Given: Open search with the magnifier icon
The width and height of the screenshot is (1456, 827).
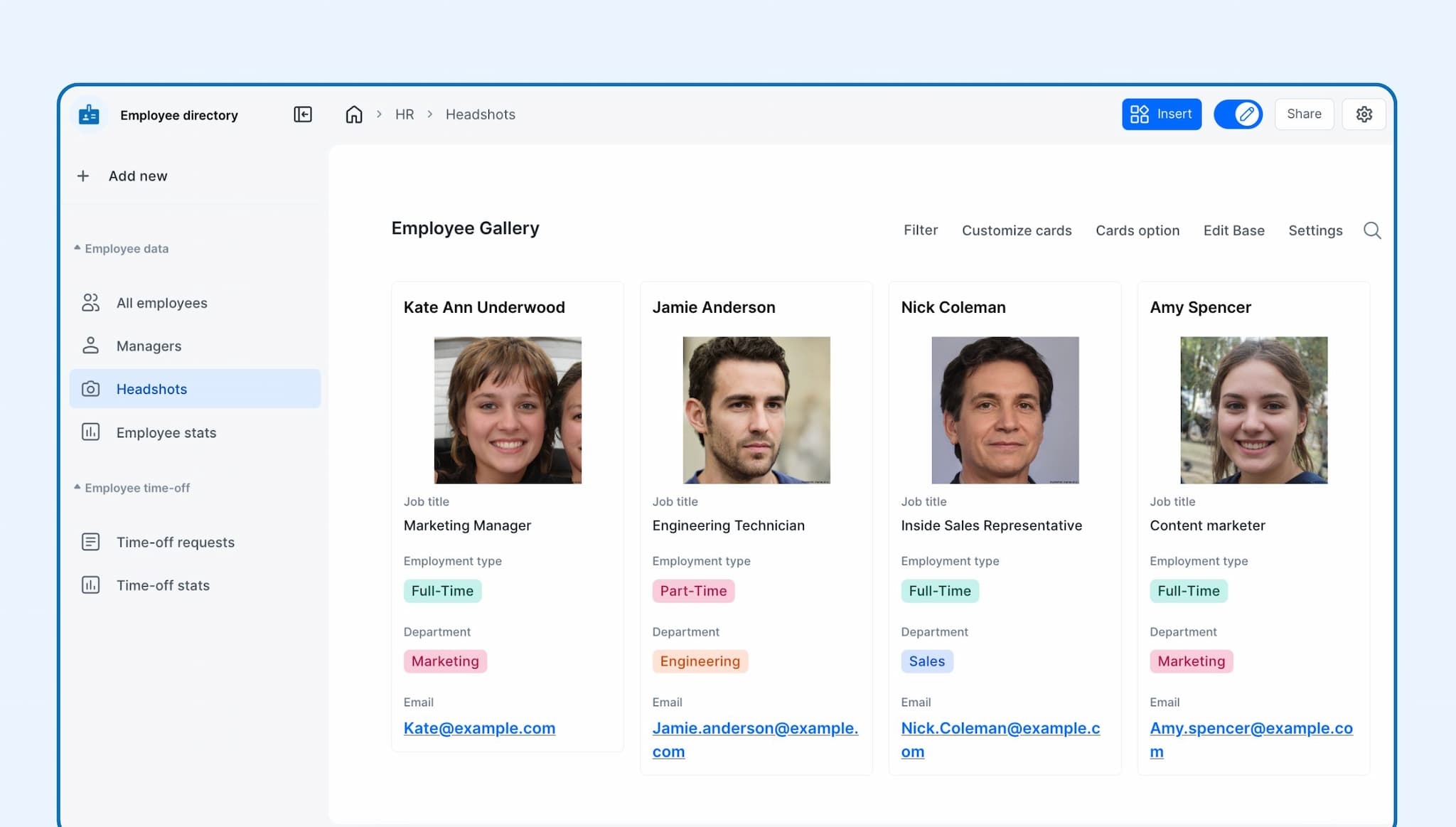Looking at the screenshot, I should (1372, 230).
